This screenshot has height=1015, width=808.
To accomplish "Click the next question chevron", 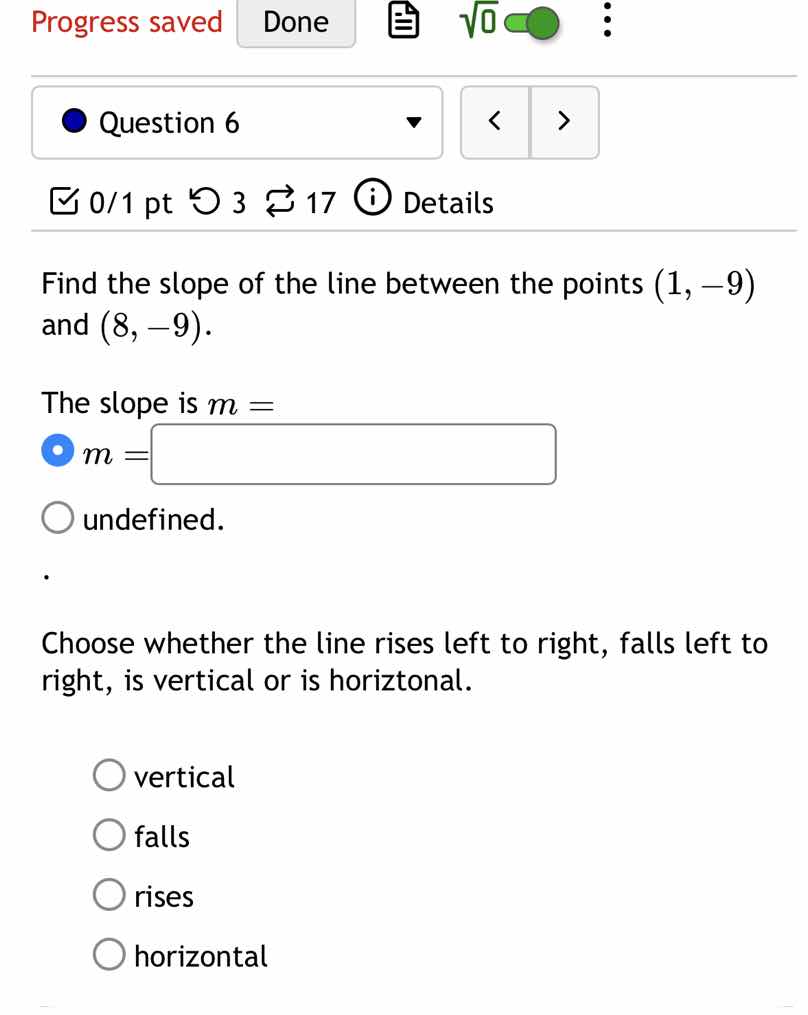I will click(564, 121).
